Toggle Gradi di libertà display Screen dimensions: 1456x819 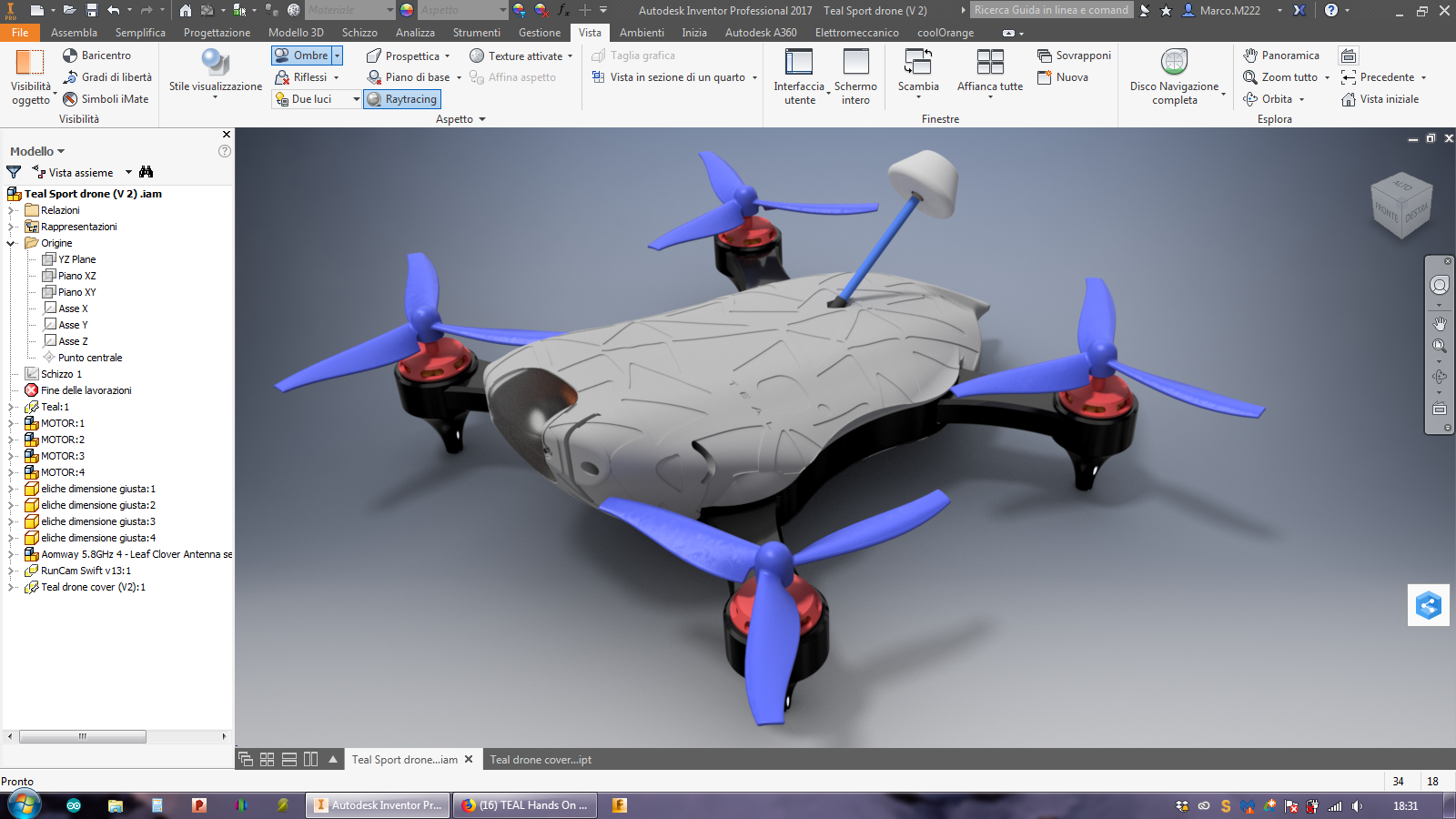tap(107, 77)
